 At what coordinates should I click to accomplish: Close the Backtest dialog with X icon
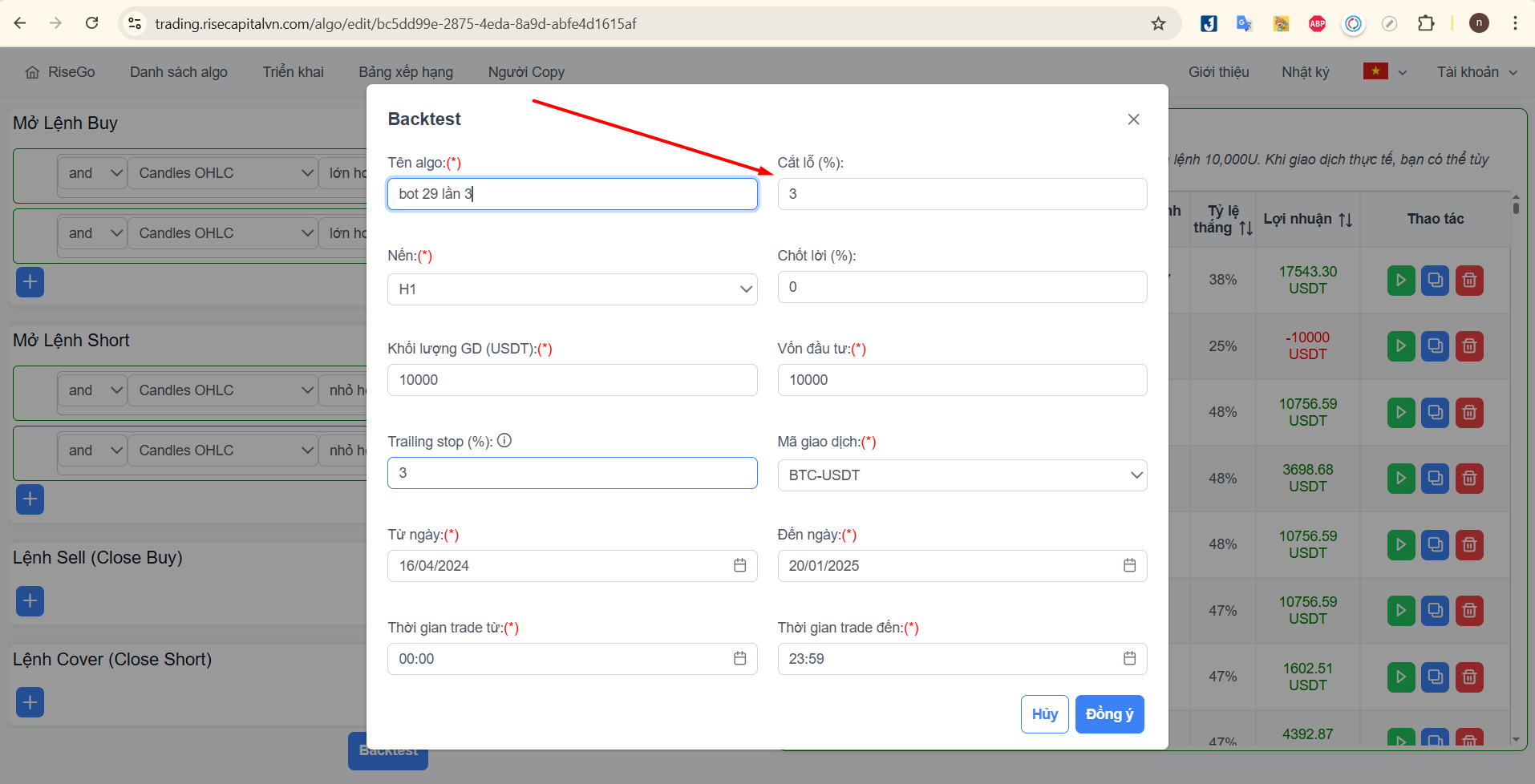click(x=1133, y=119)
